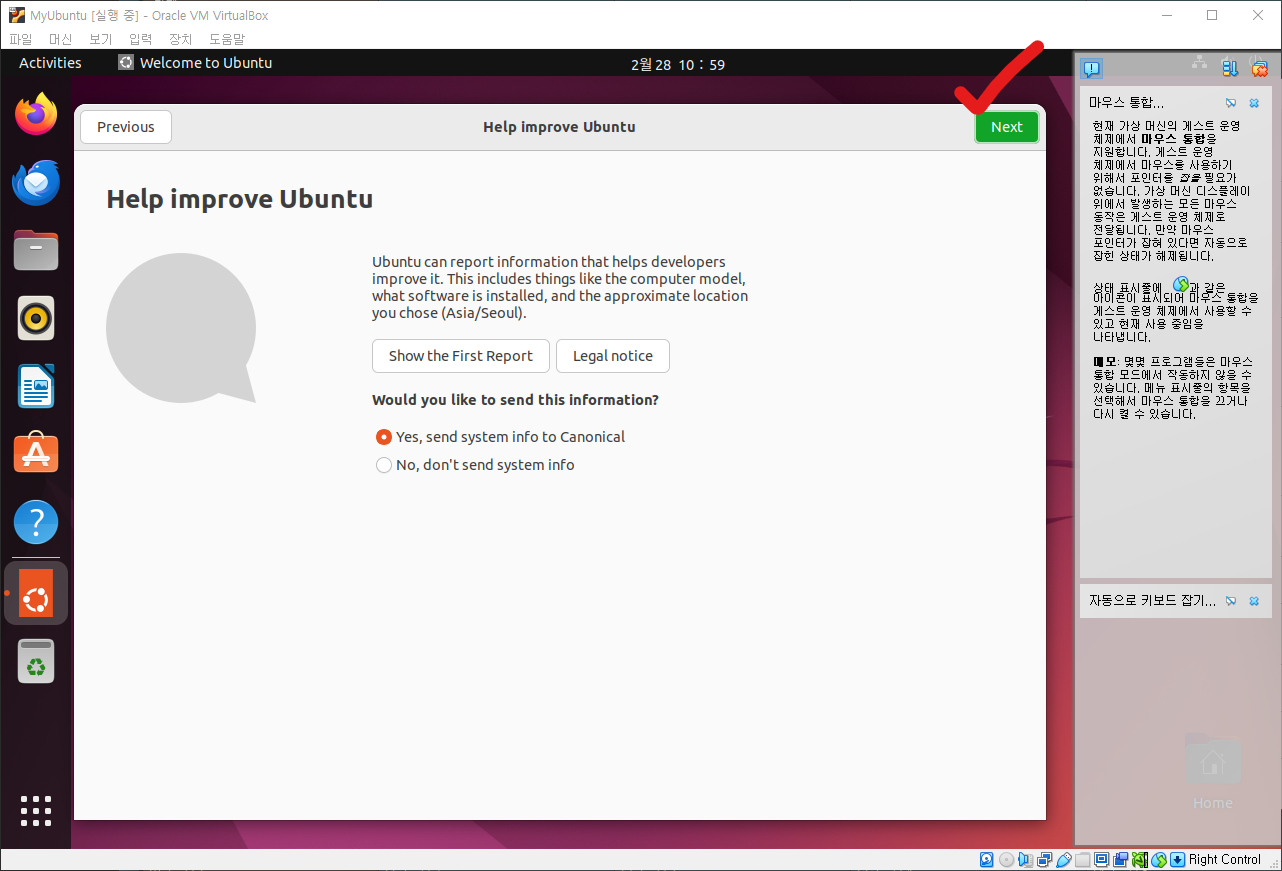Screen dimensions: 1282x871
Task: Go back with the Previous button
Action: pos(126,127)
